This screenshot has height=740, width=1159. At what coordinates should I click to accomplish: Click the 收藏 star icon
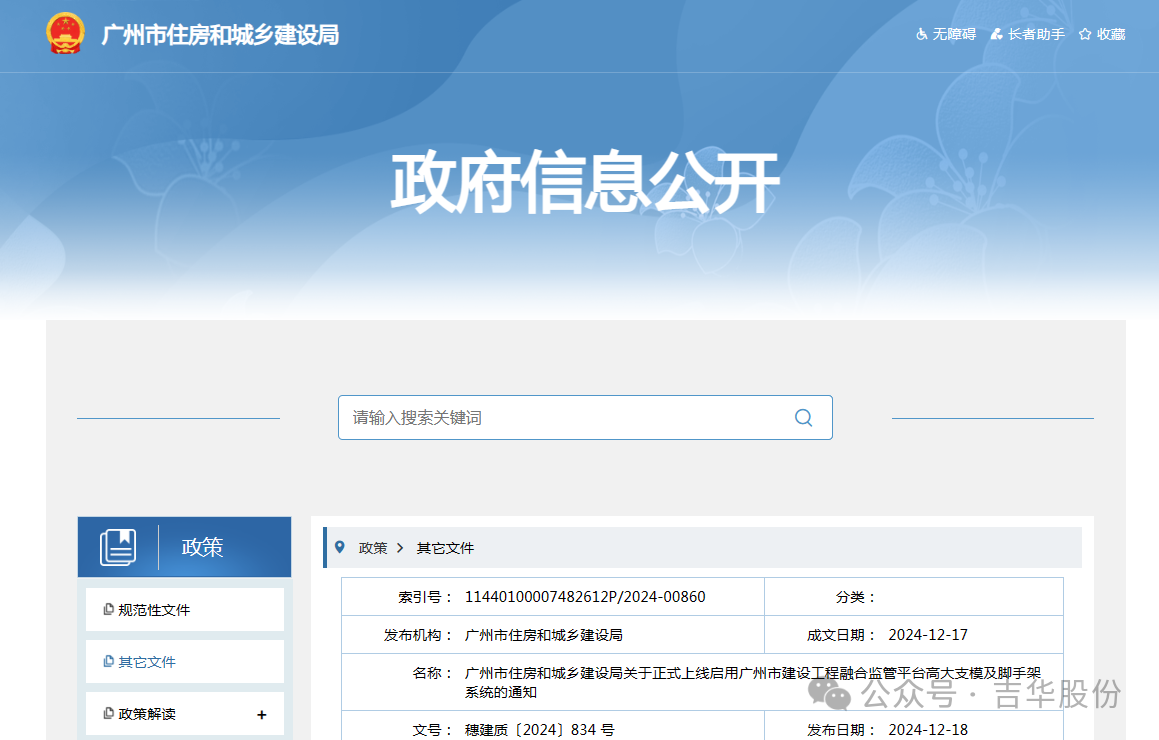tap(1085, 35)
